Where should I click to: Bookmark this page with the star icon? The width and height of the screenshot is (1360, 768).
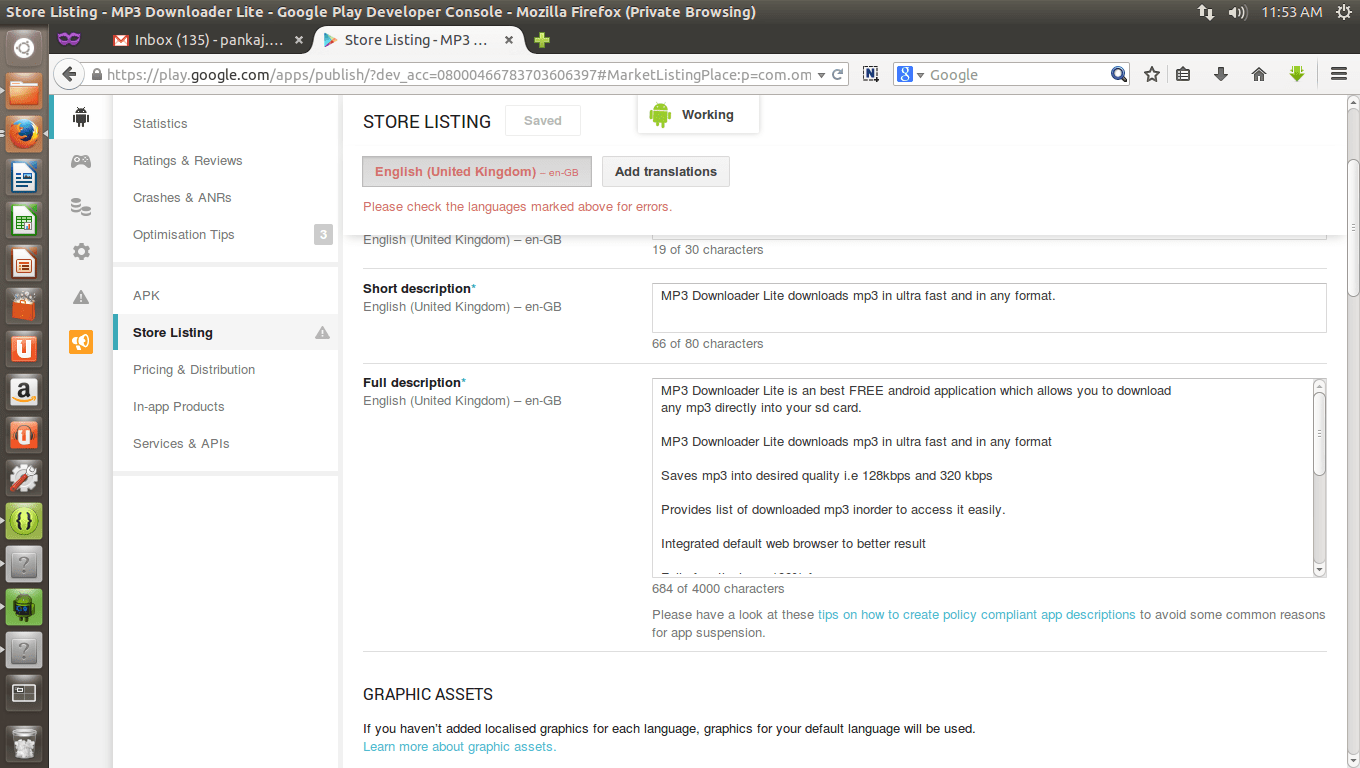pos(1152,74)
